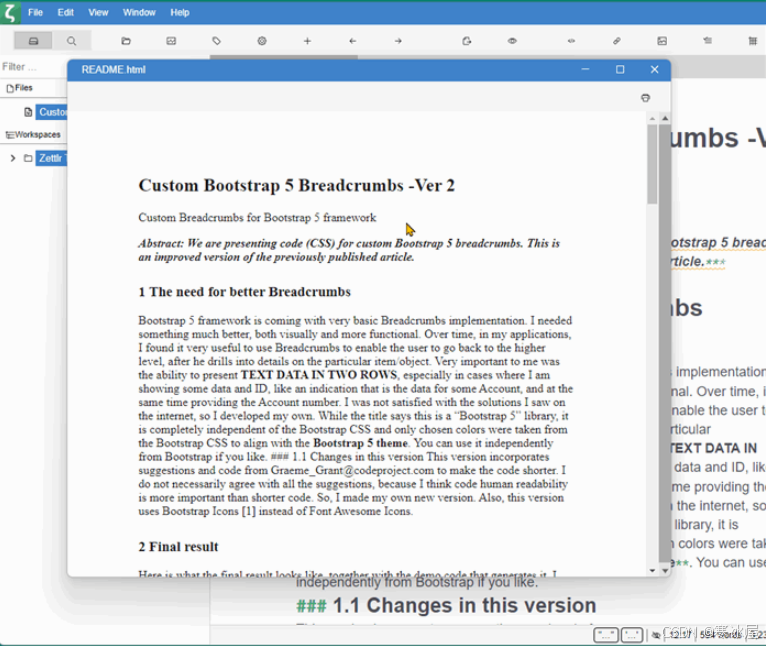Click the double-quote Magic Quotes status button

click(606, 635)
